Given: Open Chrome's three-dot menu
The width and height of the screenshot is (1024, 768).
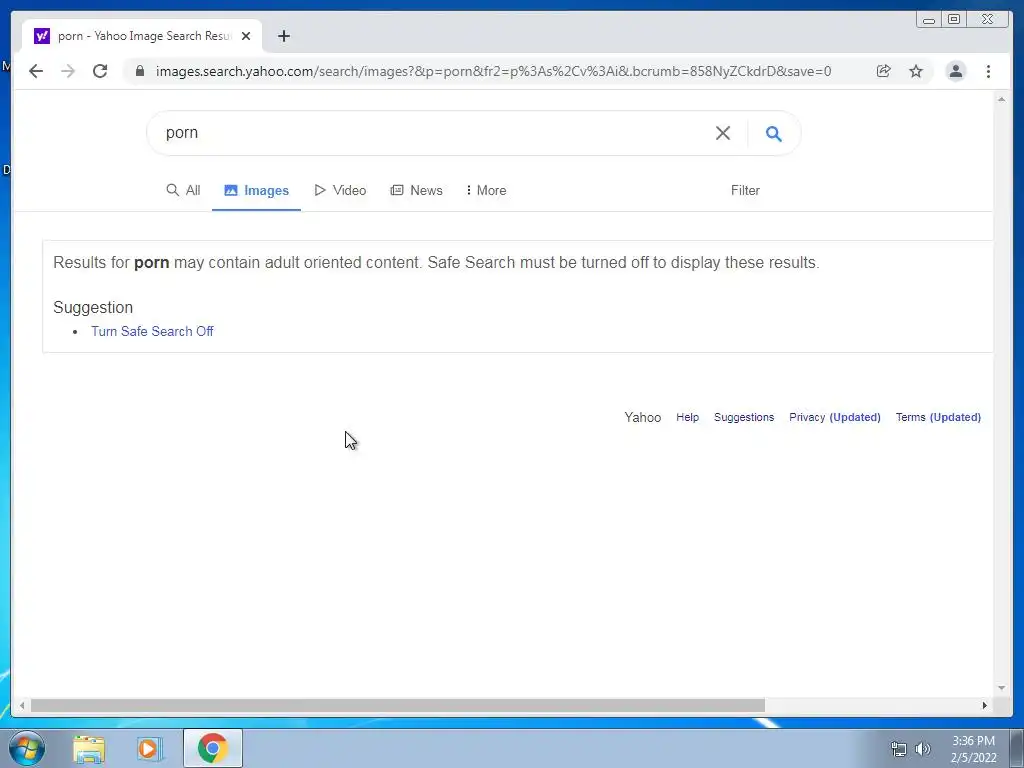Looking at the screenshot, I should point(988,71).
